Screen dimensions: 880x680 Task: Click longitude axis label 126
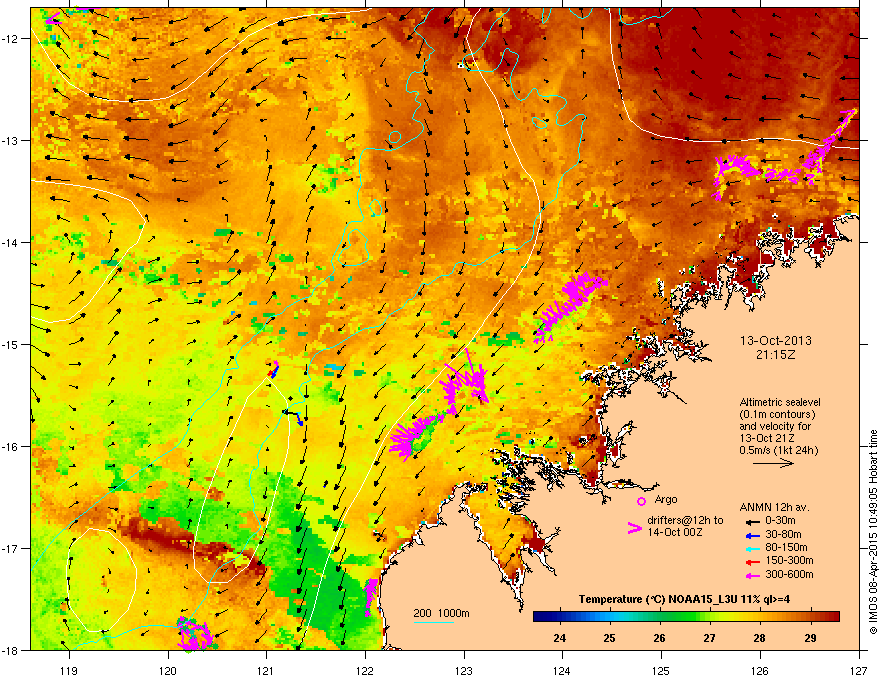point(760,670)
